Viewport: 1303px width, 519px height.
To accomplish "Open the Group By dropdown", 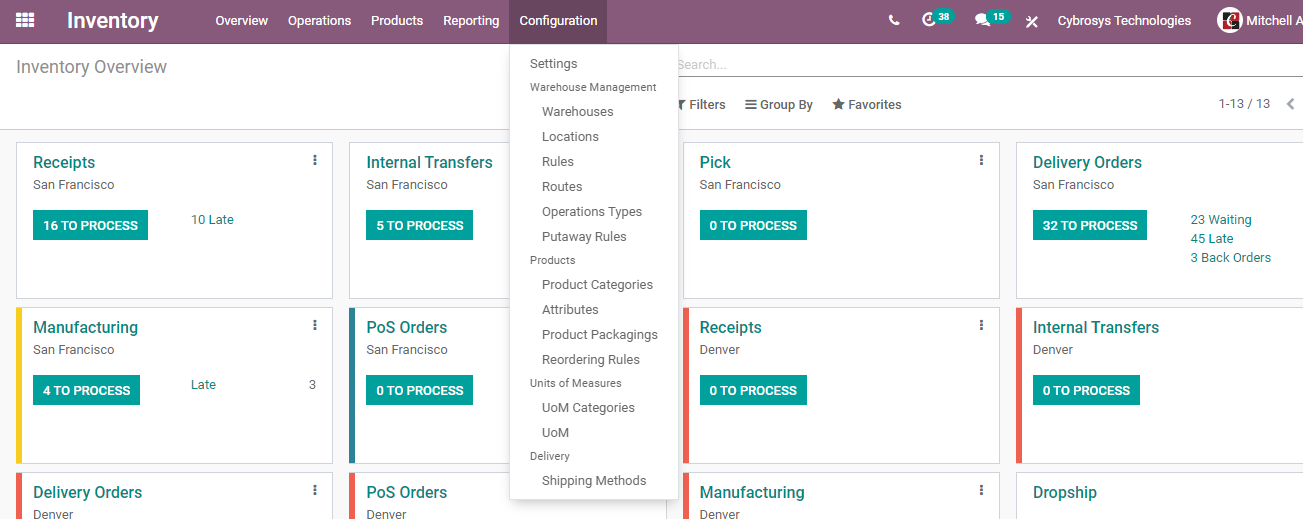I will (x=779, y=104).
